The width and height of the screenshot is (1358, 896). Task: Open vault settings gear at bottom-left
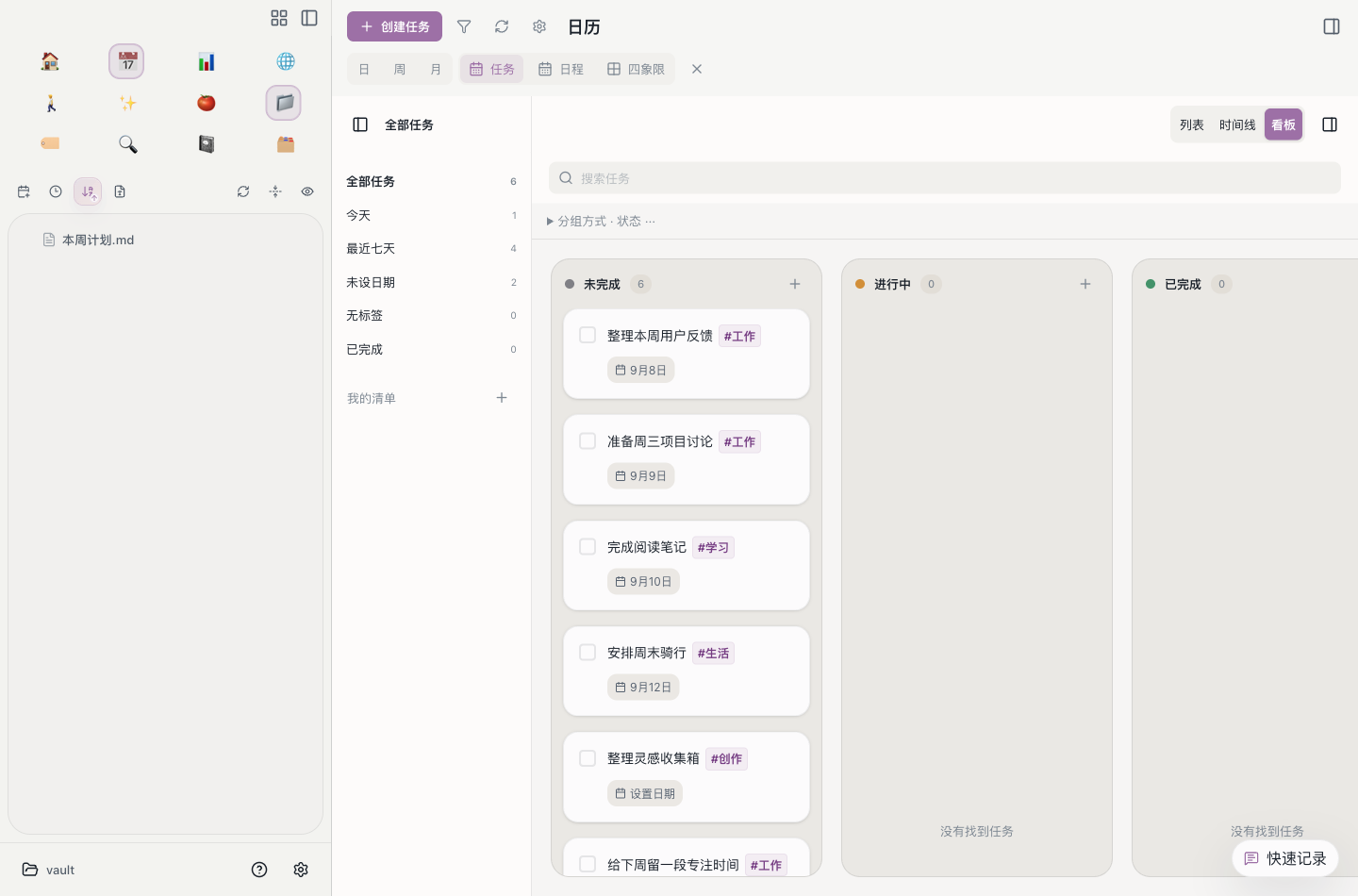click(x=301, y=870)
